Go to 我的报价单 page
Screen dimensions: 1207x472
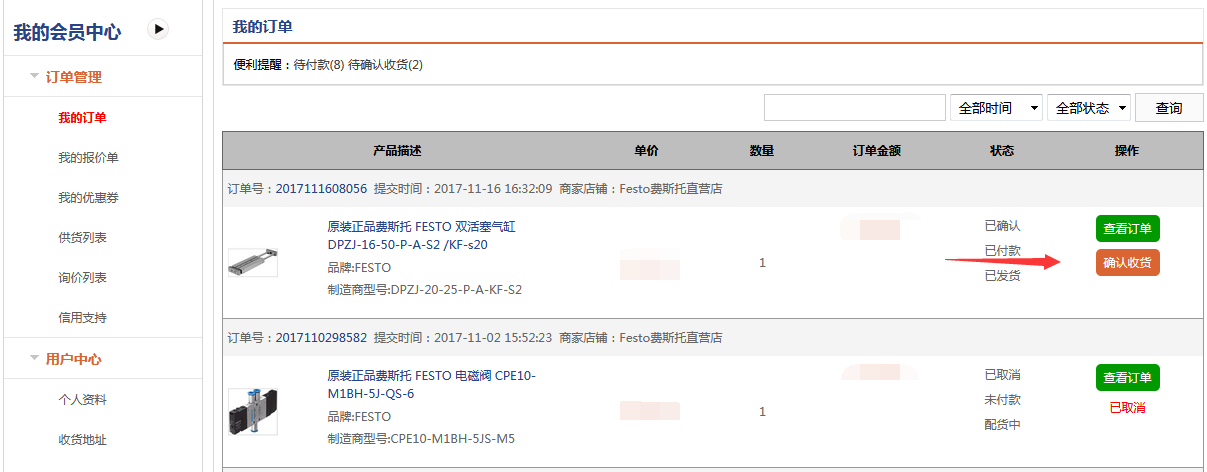88,158
